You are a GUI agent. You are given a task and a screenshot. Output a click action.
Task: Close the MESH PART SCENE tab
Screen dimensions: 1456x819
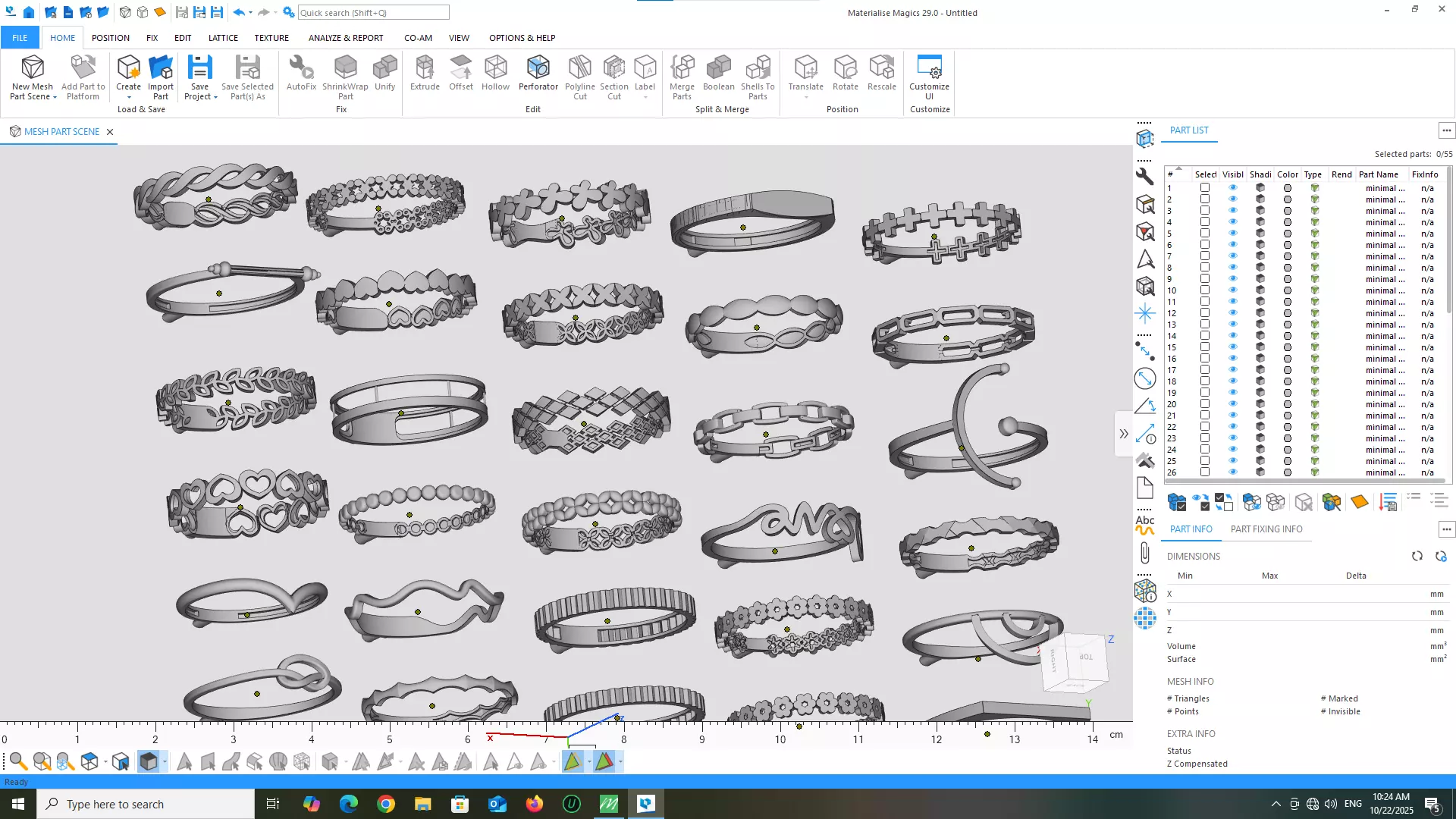click(110, 132)
